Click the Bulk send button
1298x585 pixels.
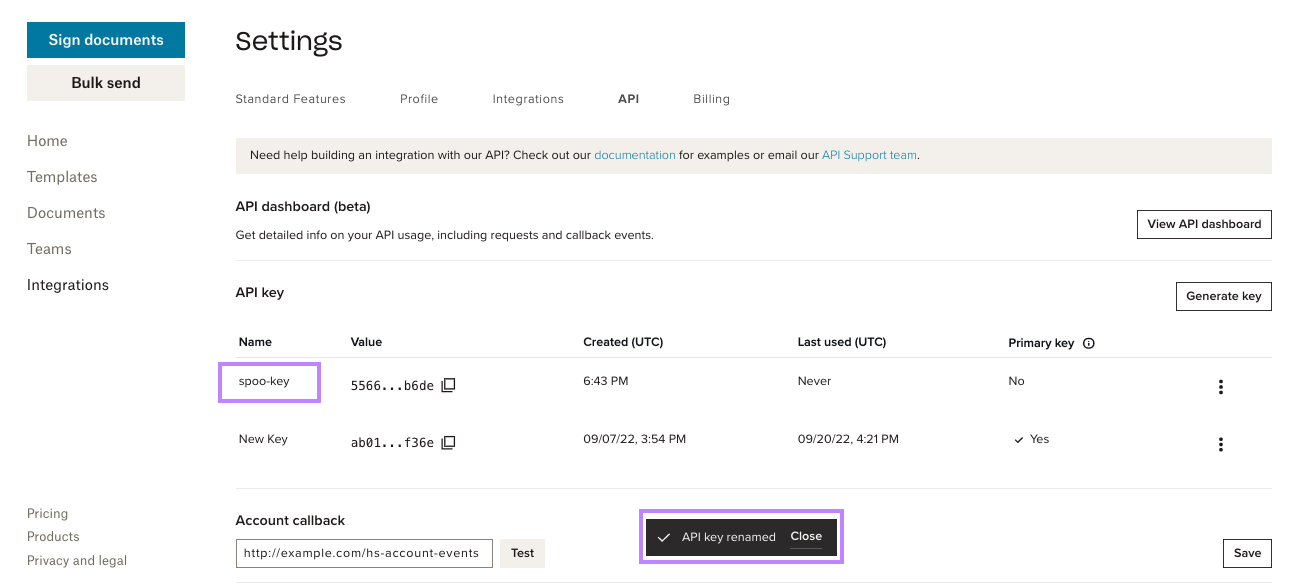pos(105,82)
